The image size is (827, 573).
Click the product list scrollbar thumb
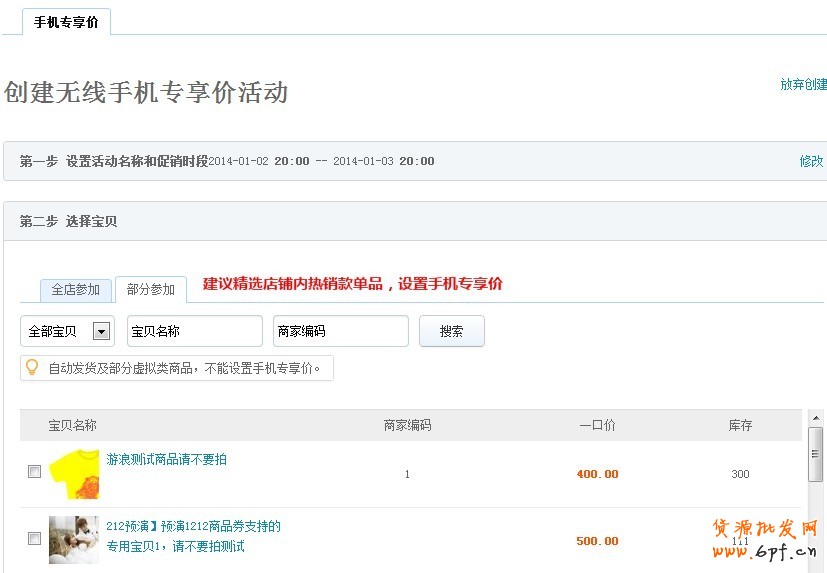815,453
